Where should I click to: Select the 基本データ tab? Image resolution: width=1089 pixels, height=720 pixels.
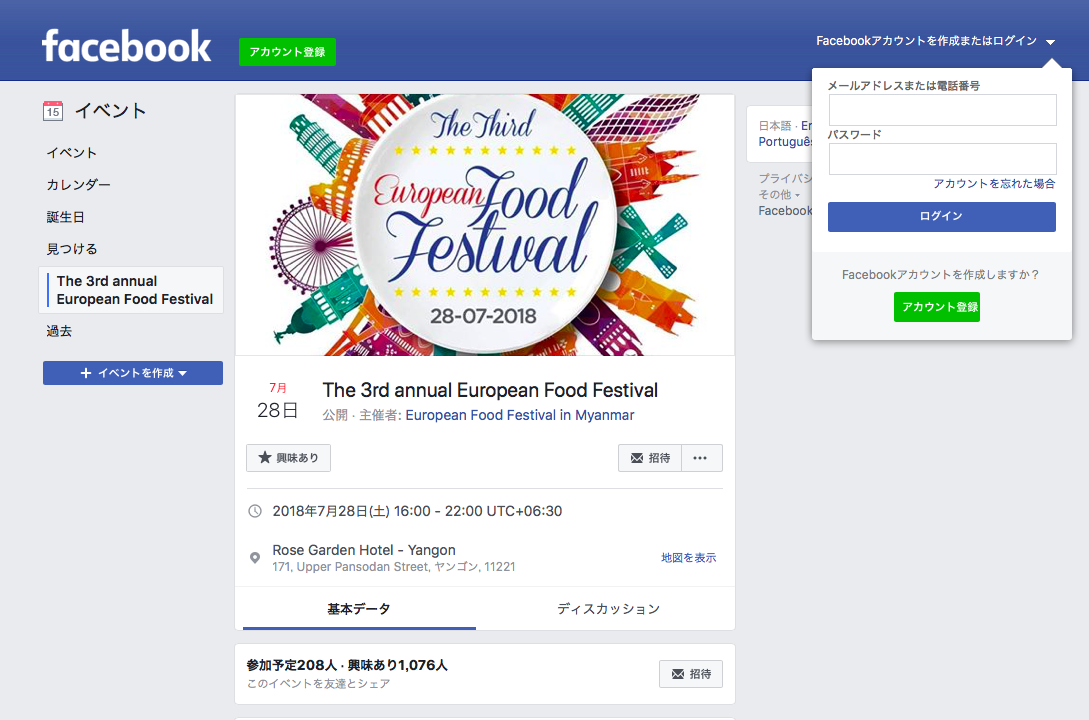(x=359, y=608)
